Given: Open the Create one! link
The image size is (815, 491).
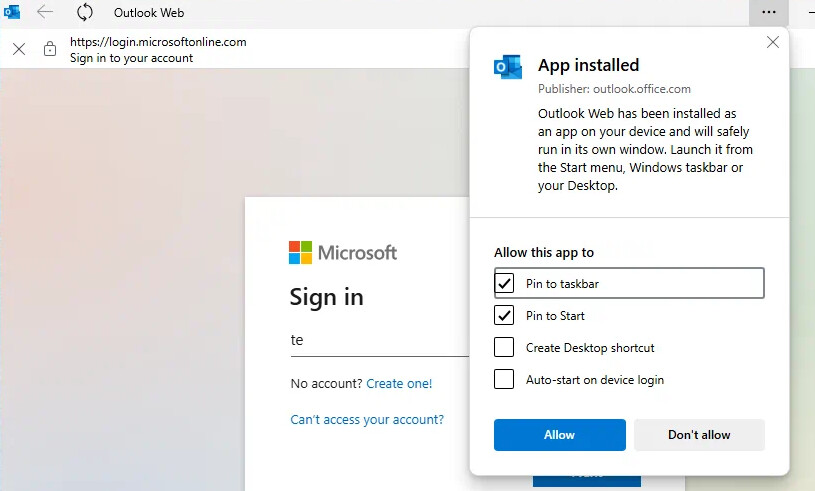Looking at the screenshot, I should [x=399, y=383].
